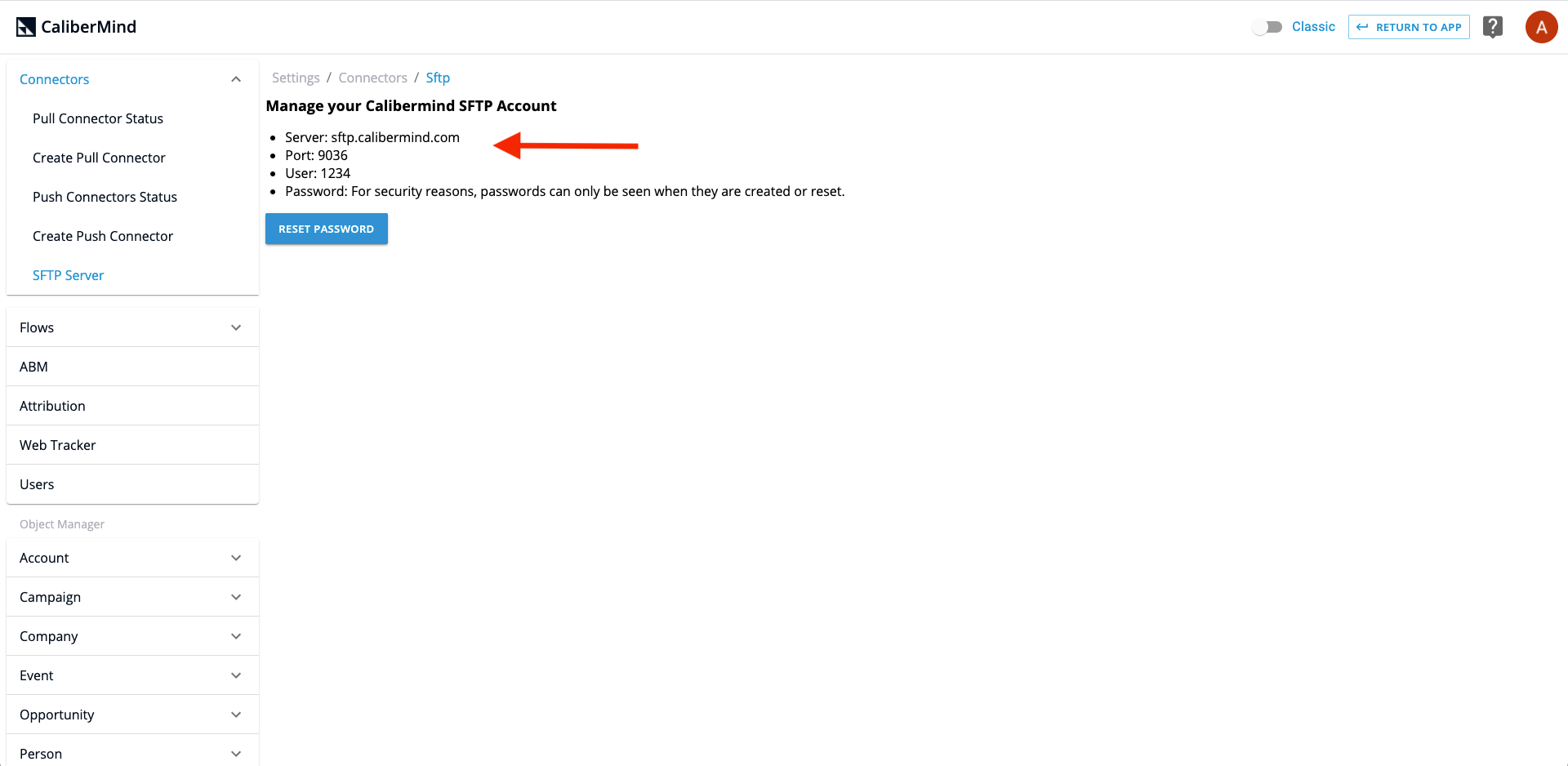This screenshot has height=766, width=1568.
Task: Open the user avatar menu
Action: 1541,27
